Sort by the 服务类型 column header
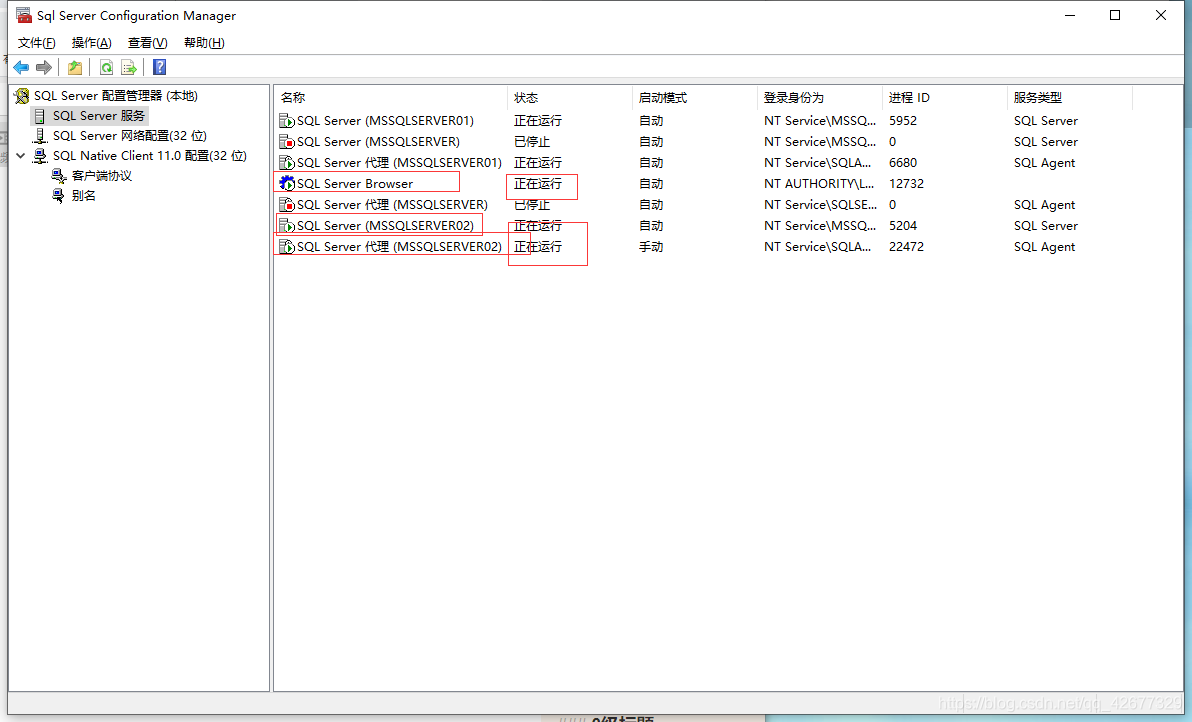Viewport: 1192px width, 722px height. coord(1070,98)
